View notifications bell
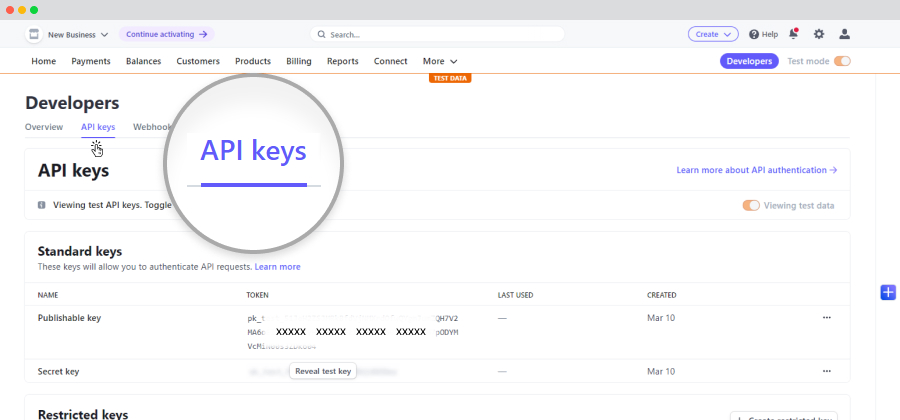 click(793, 34)
